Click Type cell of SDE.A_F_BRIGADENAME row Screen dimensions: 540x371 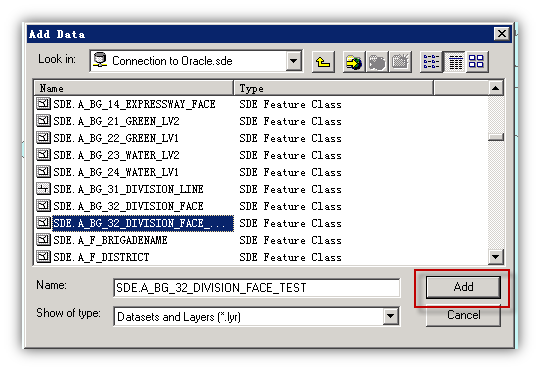click(290, 240)
